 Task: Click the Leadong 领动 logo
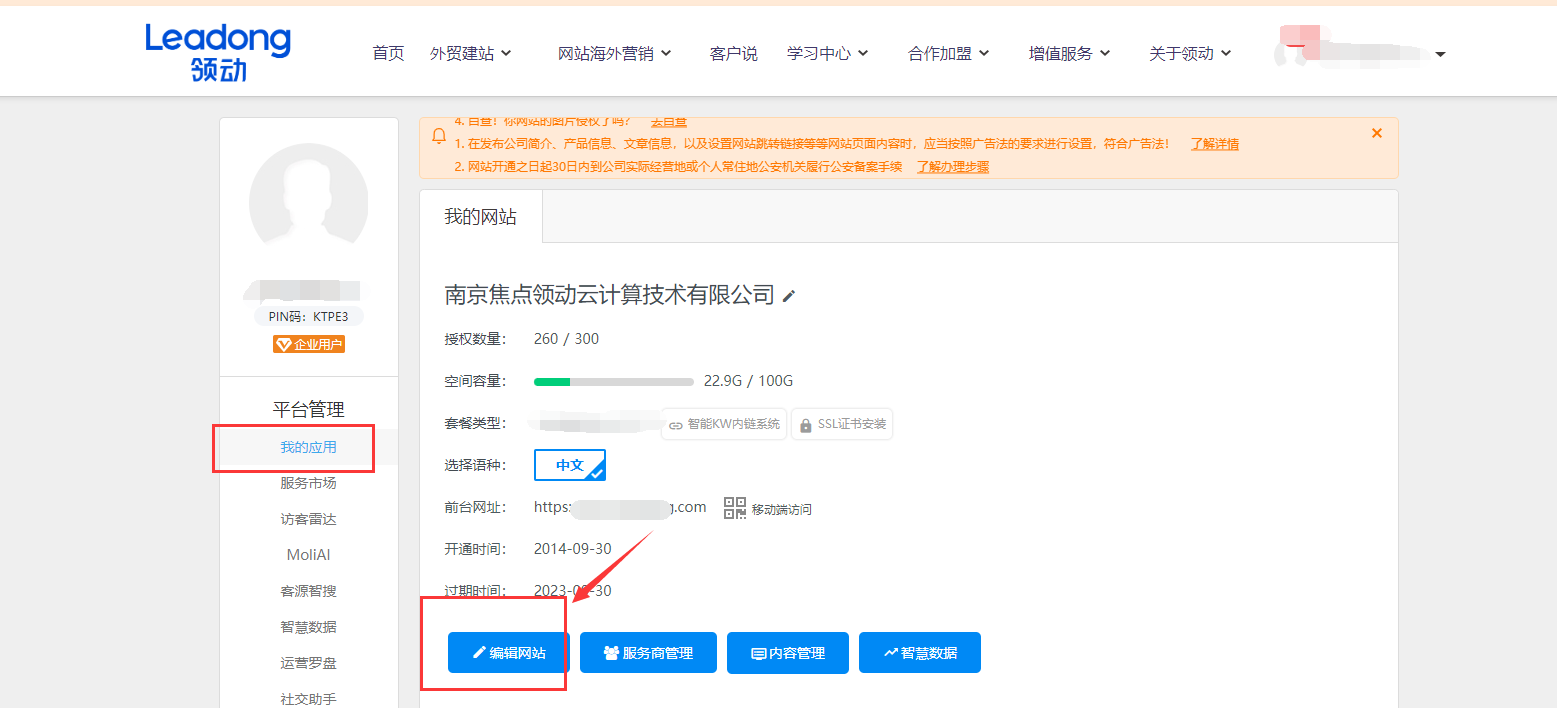[x=217, y=50]
